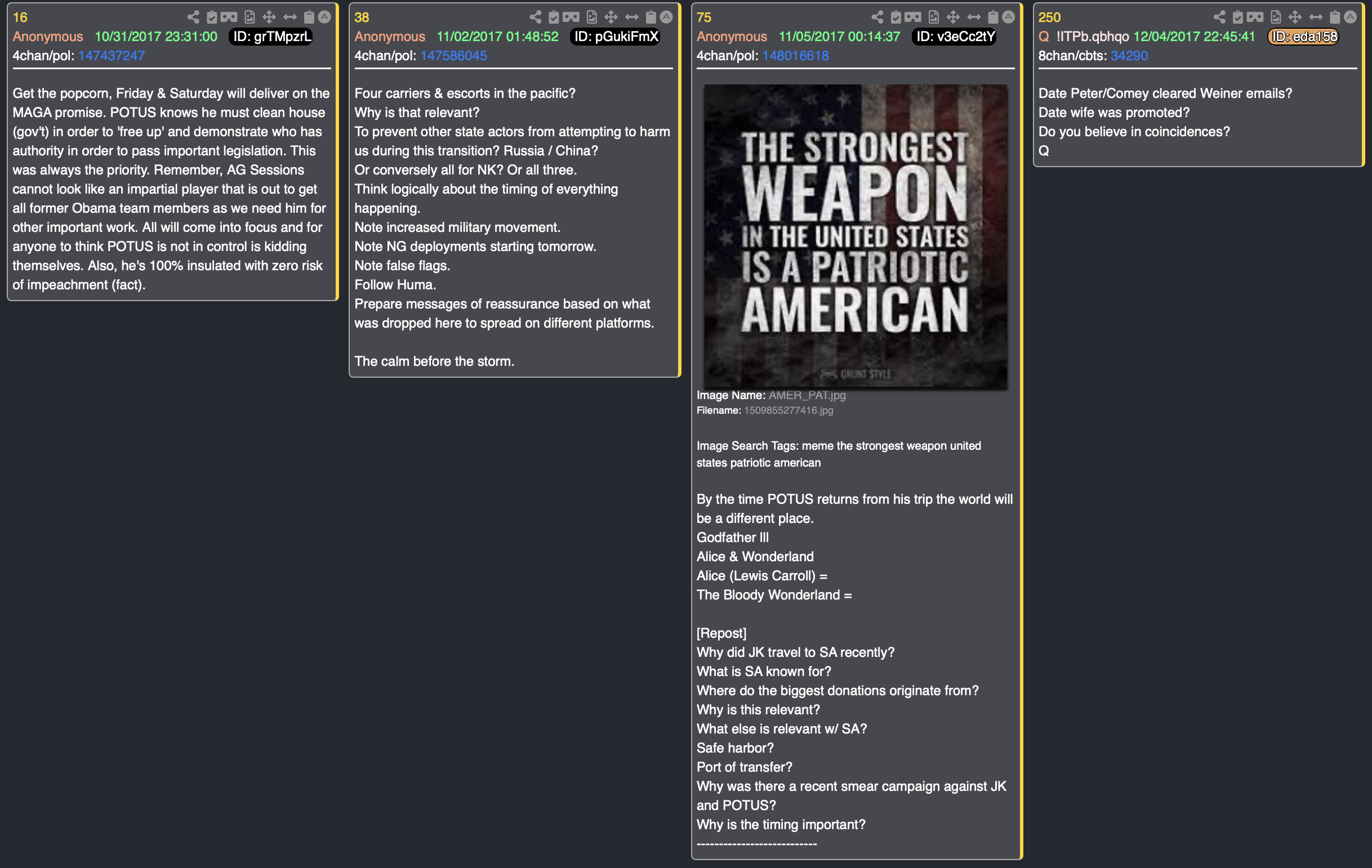Click filename 1509855277416.jpg
Viewport: 1372px width, 868px height.
789,410
